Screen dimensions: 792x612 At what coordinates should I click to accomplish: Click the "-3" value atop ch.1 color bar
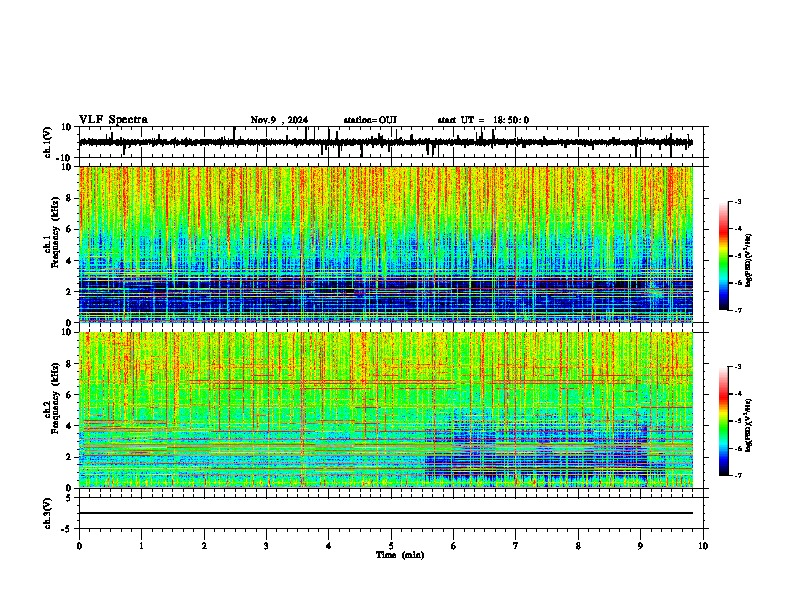pyautogui.click(x=738, y=201)
